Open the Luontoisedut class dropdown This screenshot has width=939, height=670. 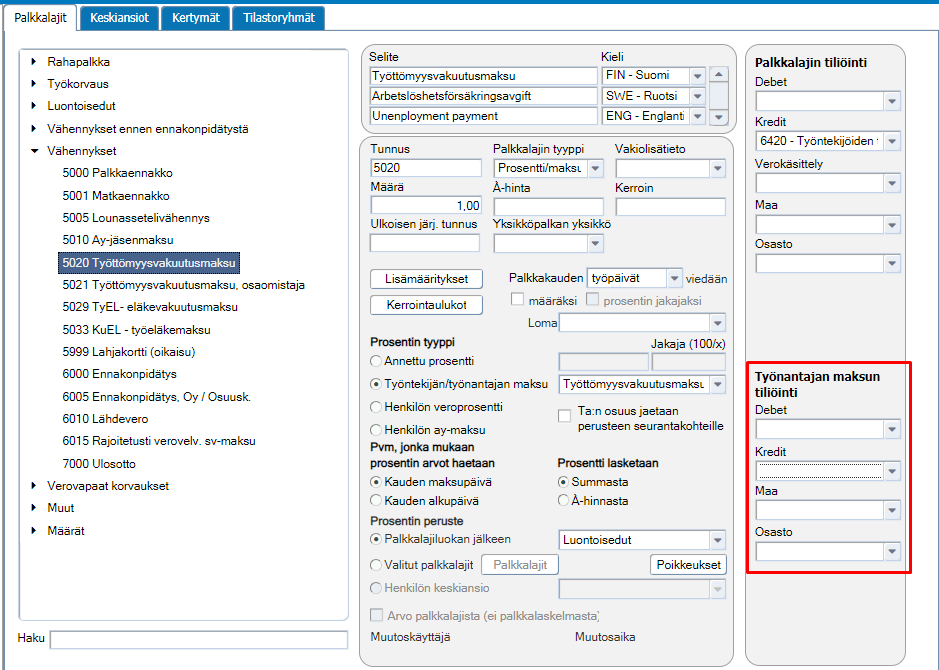coord(717,540)
